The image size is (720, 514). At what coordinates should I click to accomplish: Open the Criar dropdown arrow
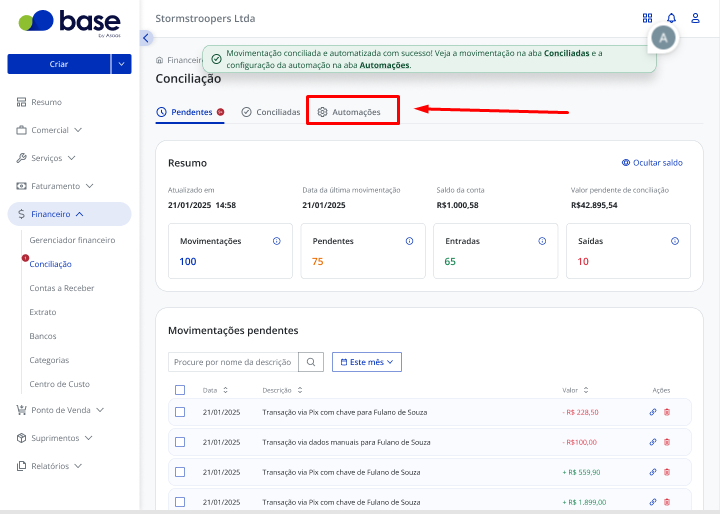[x=121, y=64]
